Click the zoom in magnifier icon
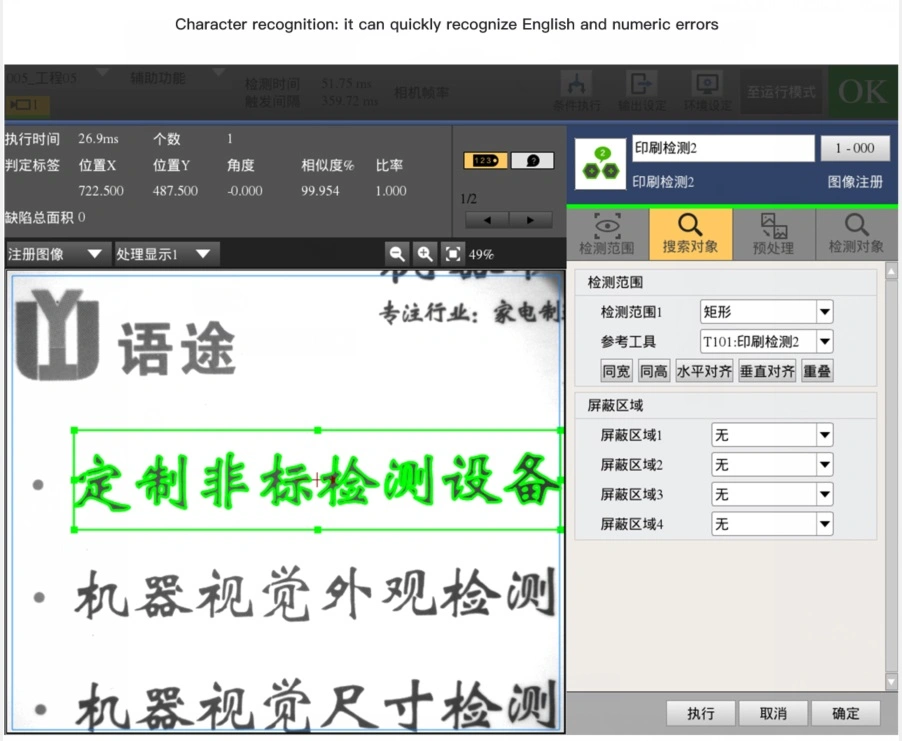The image size is (902, 741). (x=425, y=254)
